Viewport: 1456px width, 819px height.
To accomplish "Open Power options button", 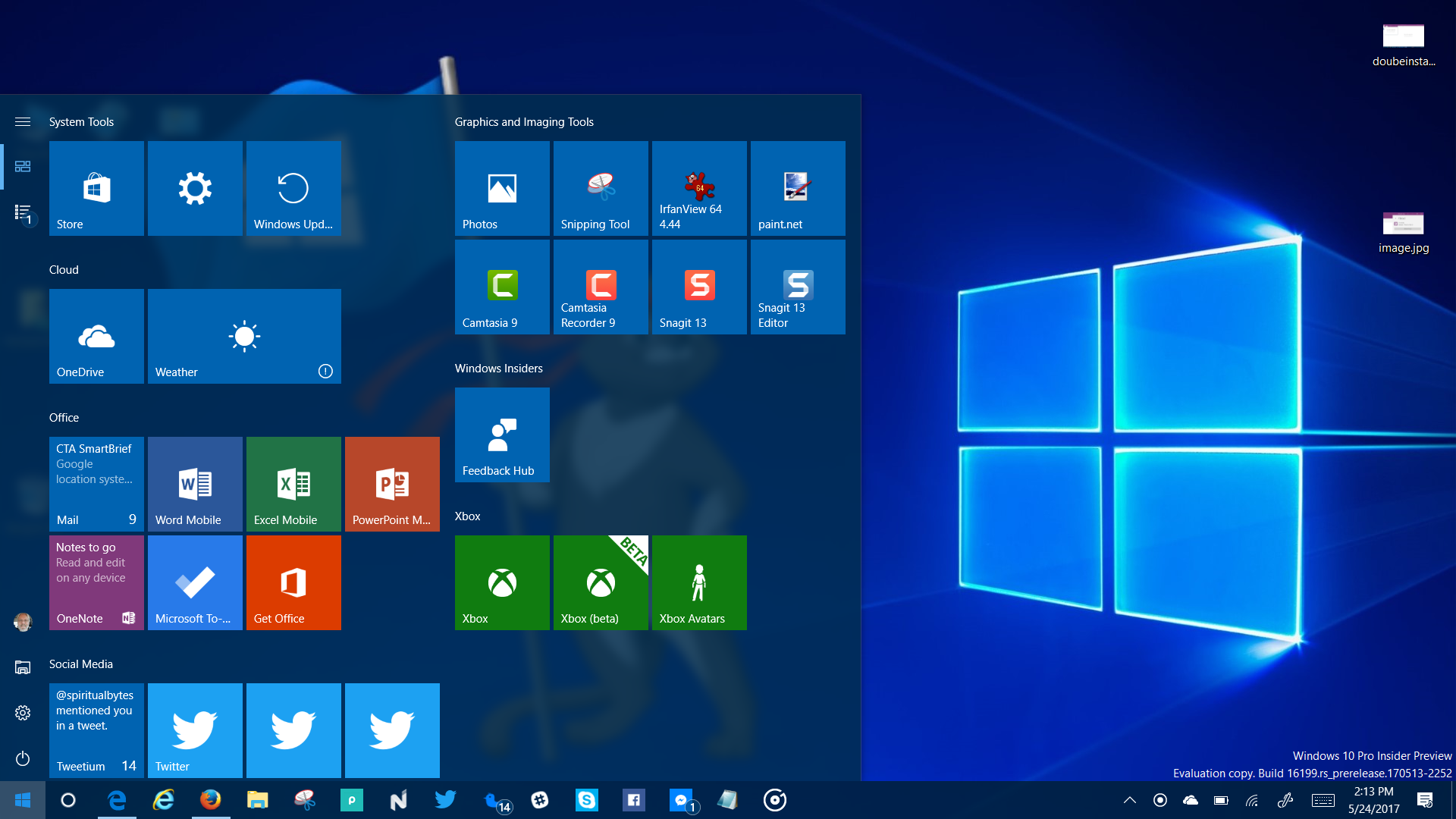I will point(23,758).
